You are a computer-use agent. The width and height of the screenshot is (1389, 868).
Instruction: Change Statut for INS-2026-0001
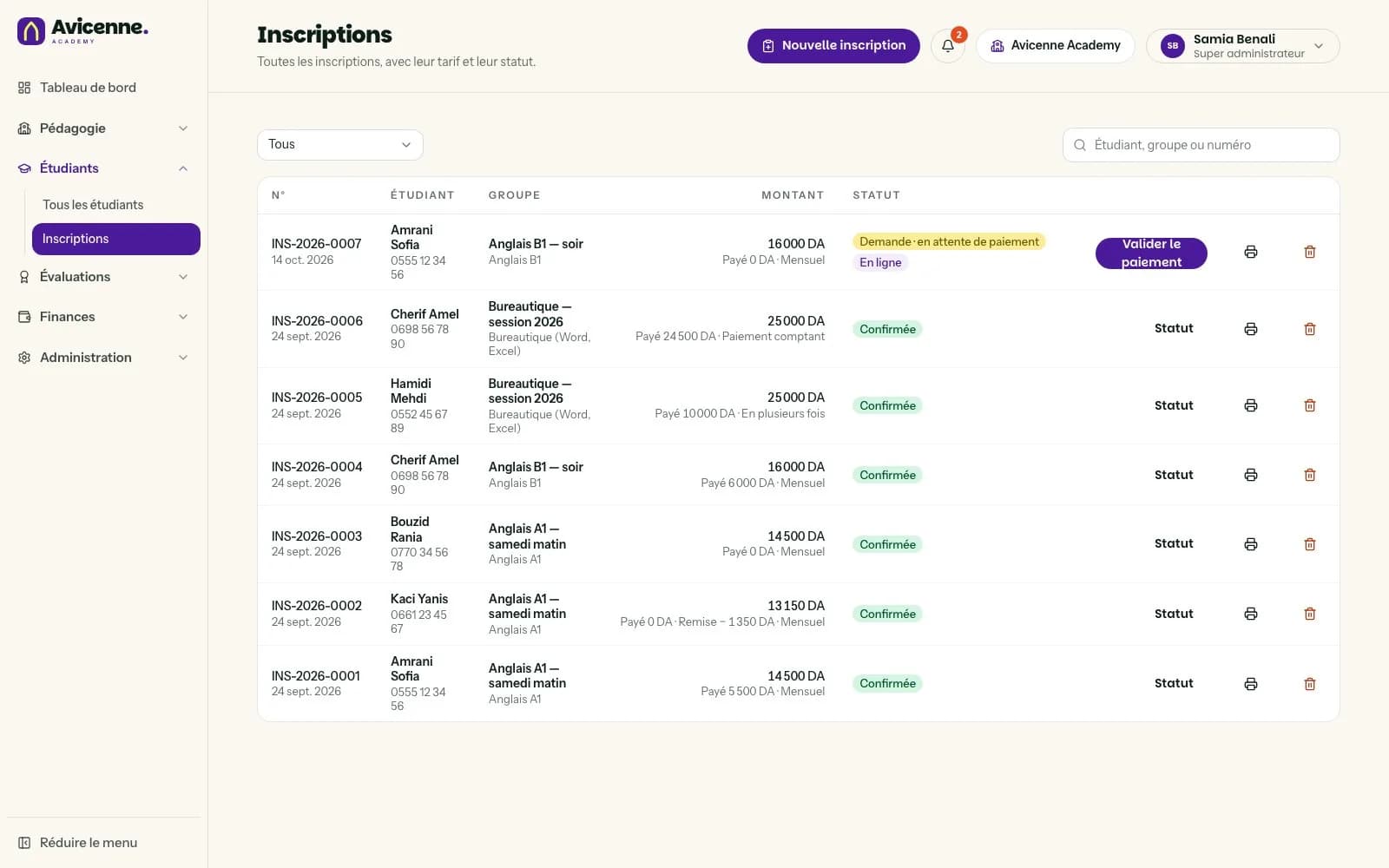pyautogui.click(x=1174, y=683)
